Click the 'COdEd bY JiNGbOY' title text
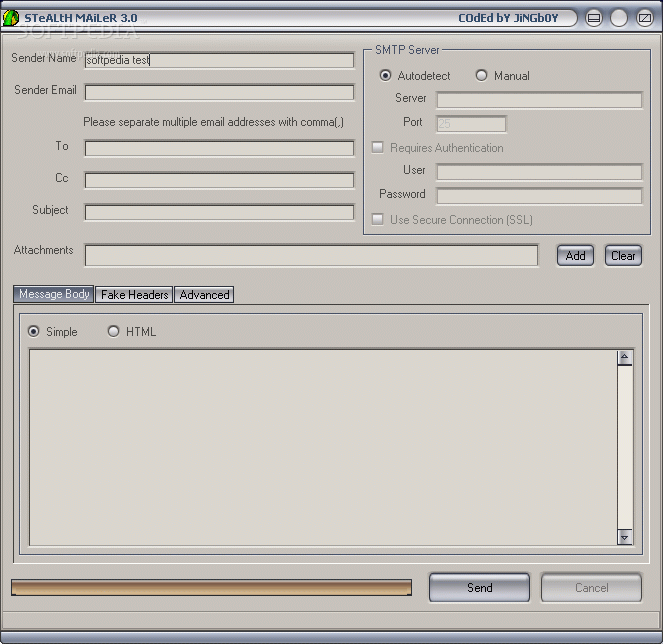The width and height of the screenshot is (663, 644). coord(508,18)
